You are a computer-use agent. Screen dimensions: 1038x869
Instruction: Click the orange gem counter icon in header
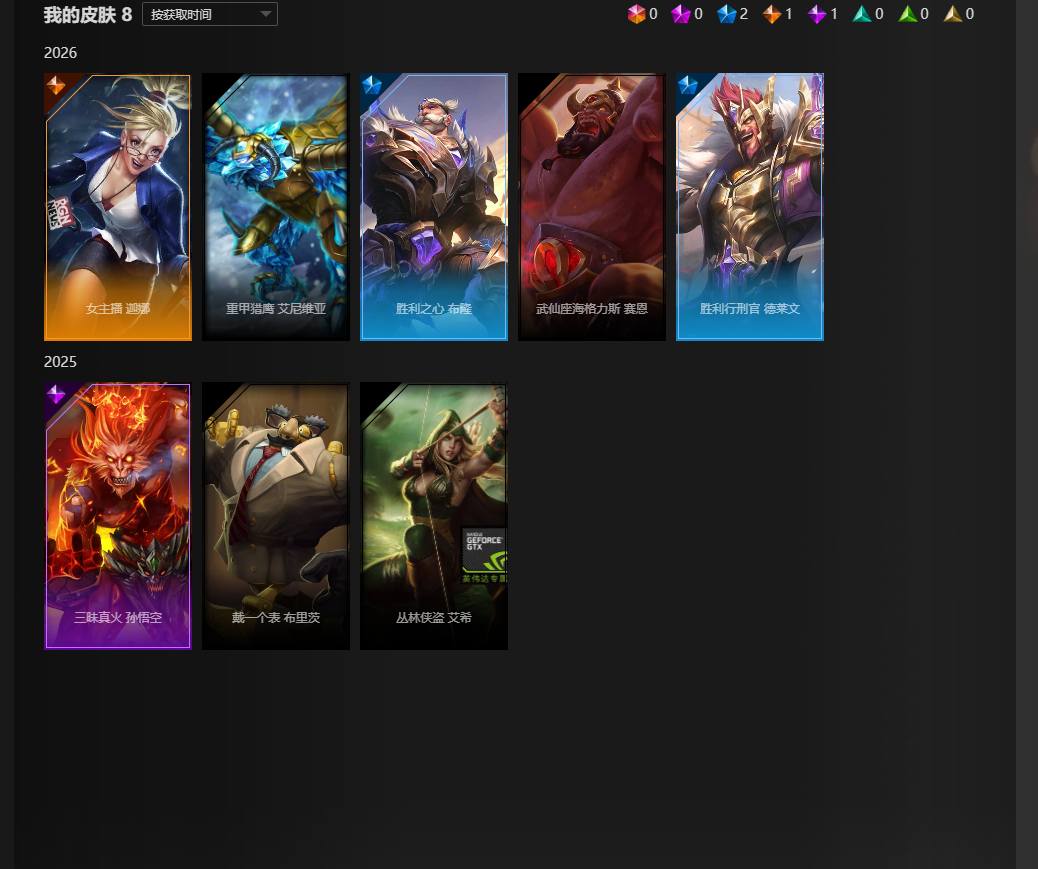click(772, 14)
